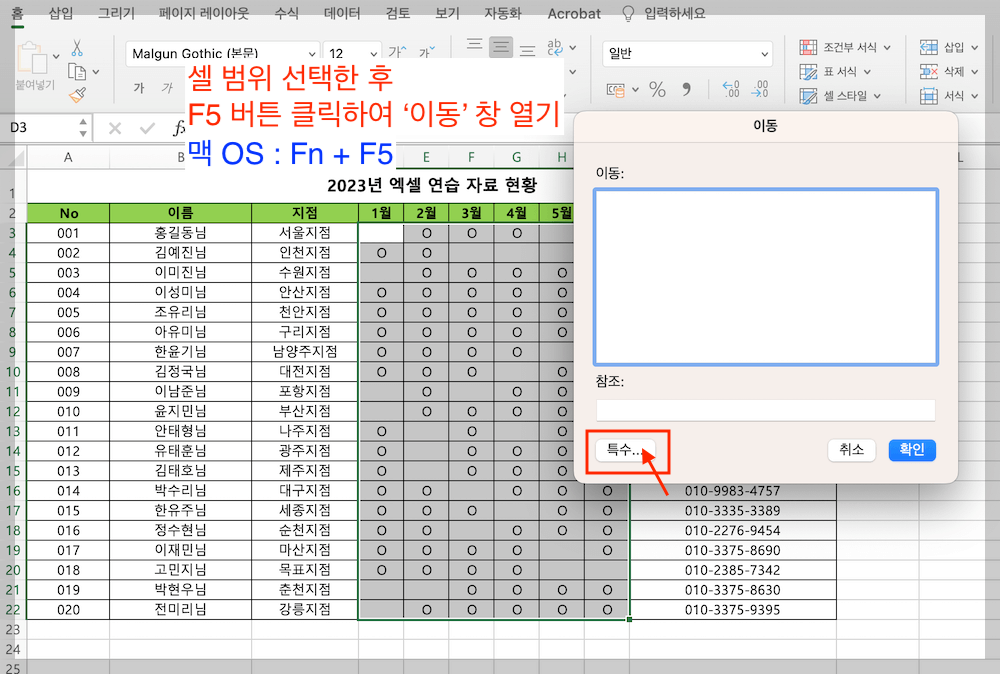Click the 표 서식 format as table icon
The width and height of the screenshot is (1000, 674).
point(808,71)
